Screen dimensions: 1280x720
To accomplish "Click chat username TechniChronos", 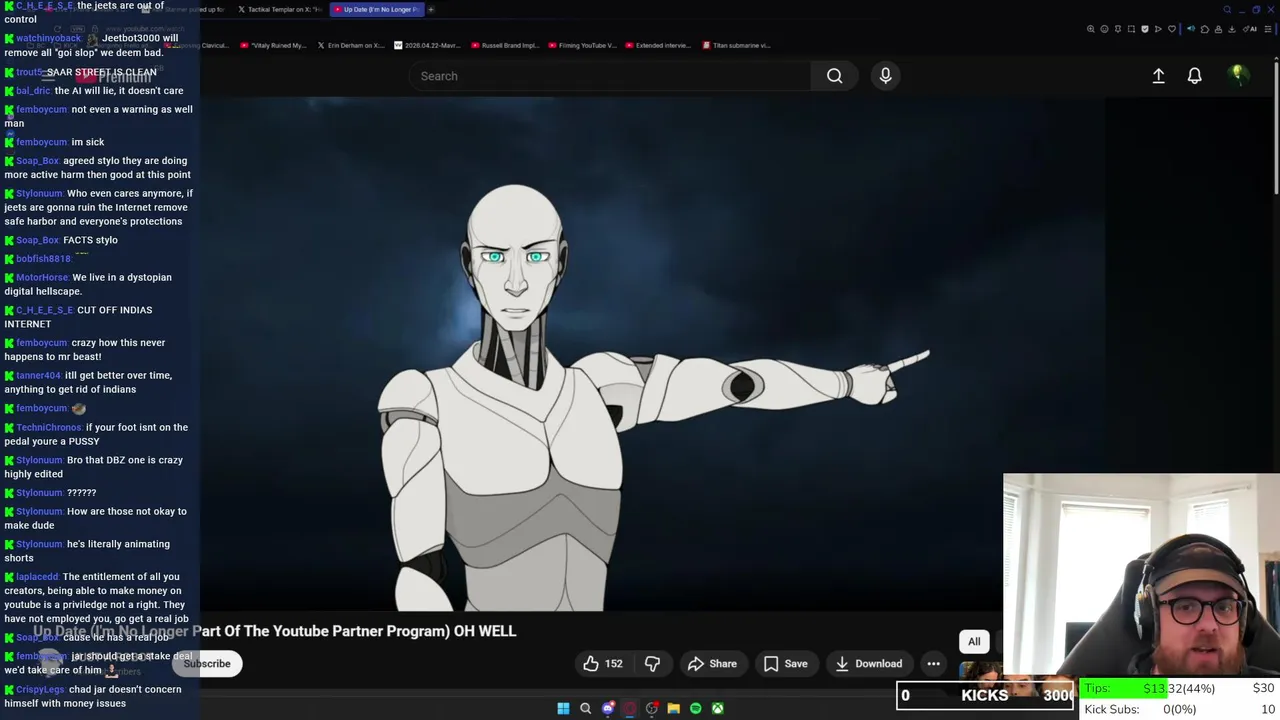I will click(49, 427).
